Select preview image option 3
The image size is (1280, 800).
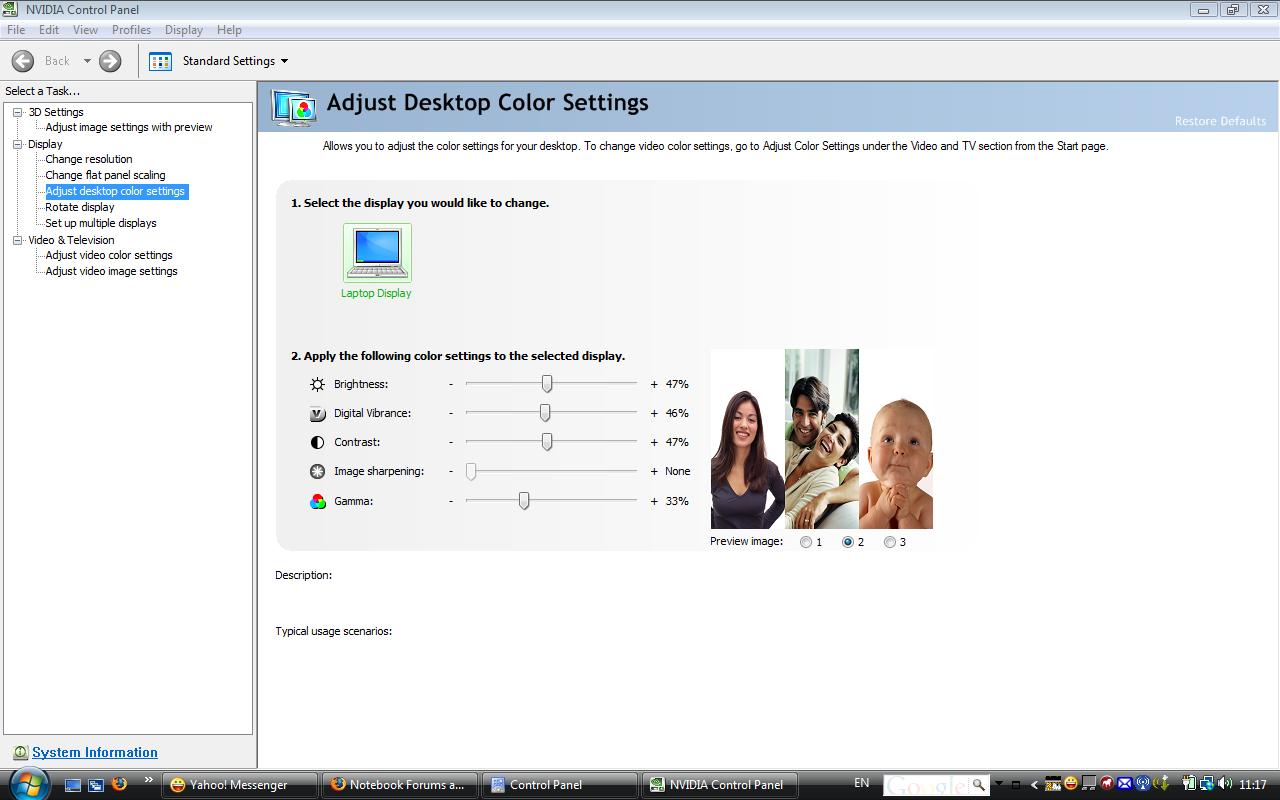[890, 542]
